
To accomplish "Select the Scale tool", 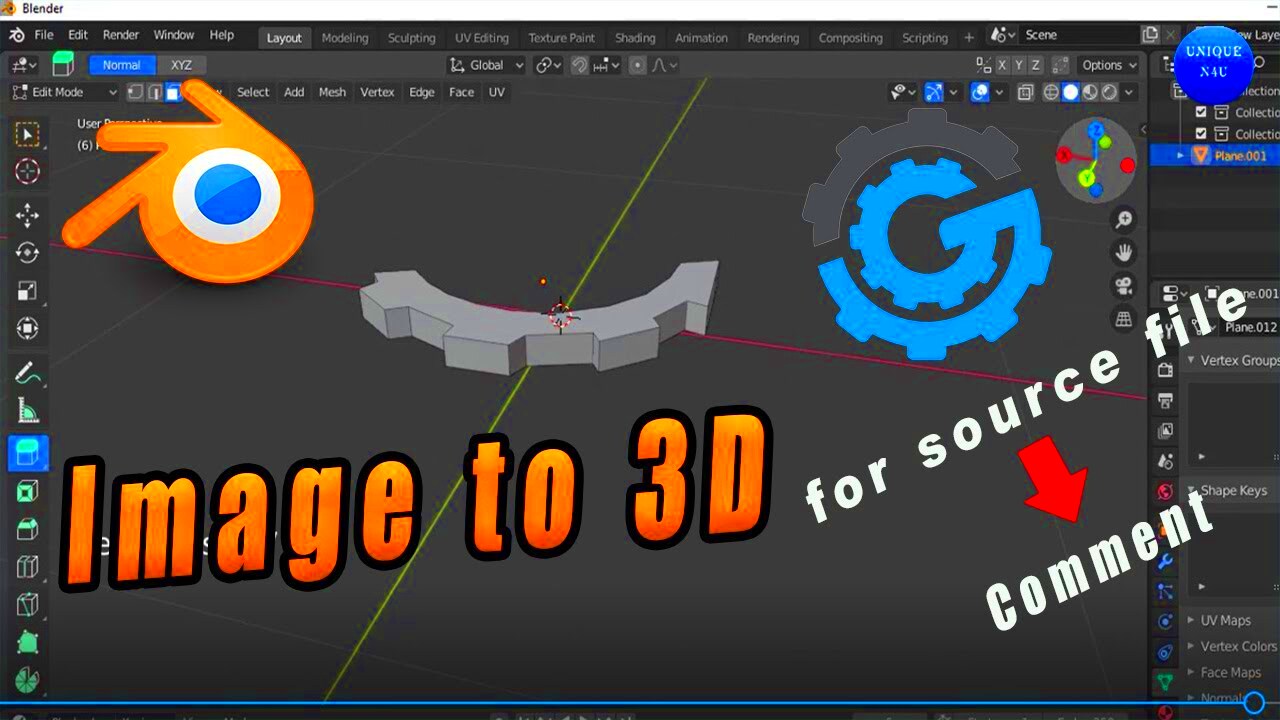I will [x=27, y=291].
